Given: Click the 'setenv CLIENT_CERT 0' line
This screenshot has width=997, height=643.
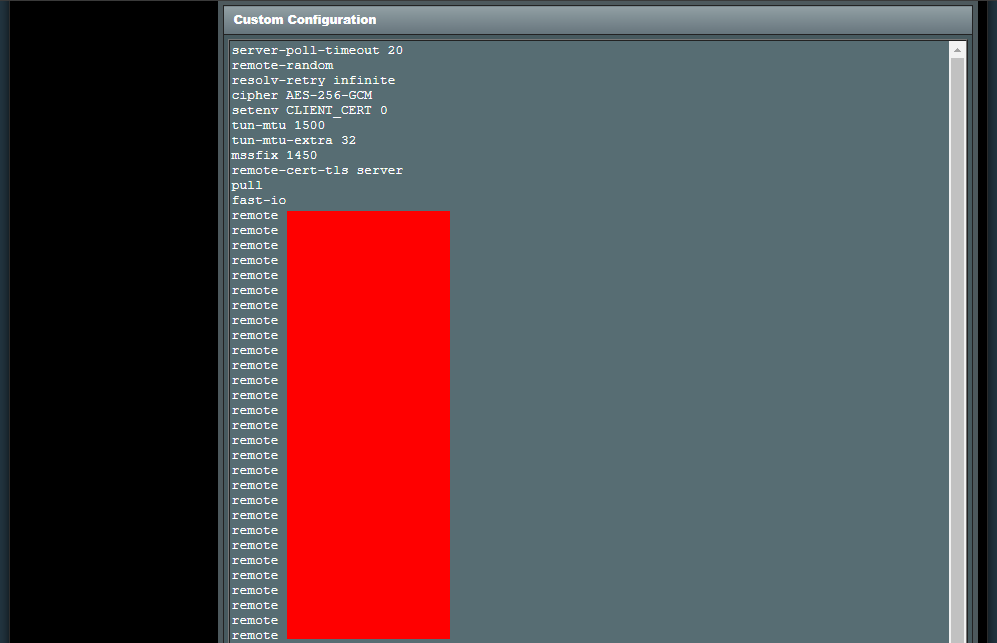Looking at the screenshot, I should (309, 110).
